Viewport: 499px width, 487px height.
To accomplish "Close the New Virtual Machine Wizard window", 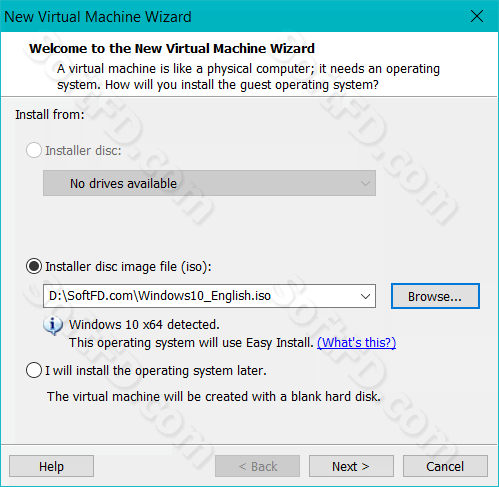I will 477,16.
